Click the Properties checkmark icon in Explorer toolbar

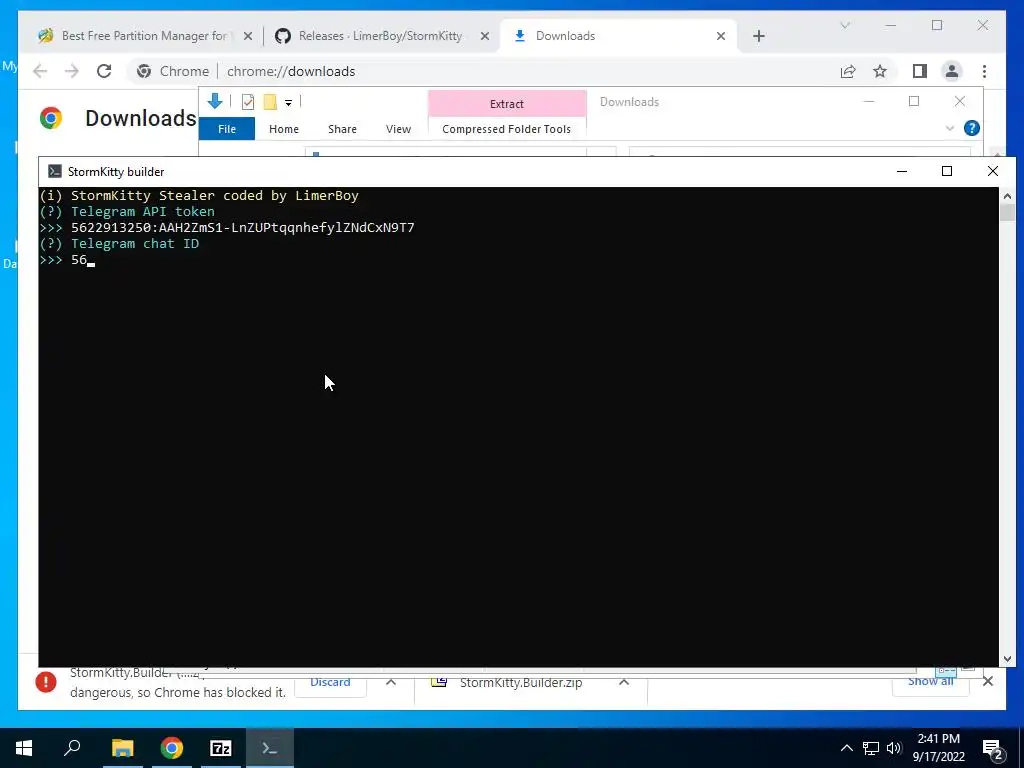click(x=248, y=102)
